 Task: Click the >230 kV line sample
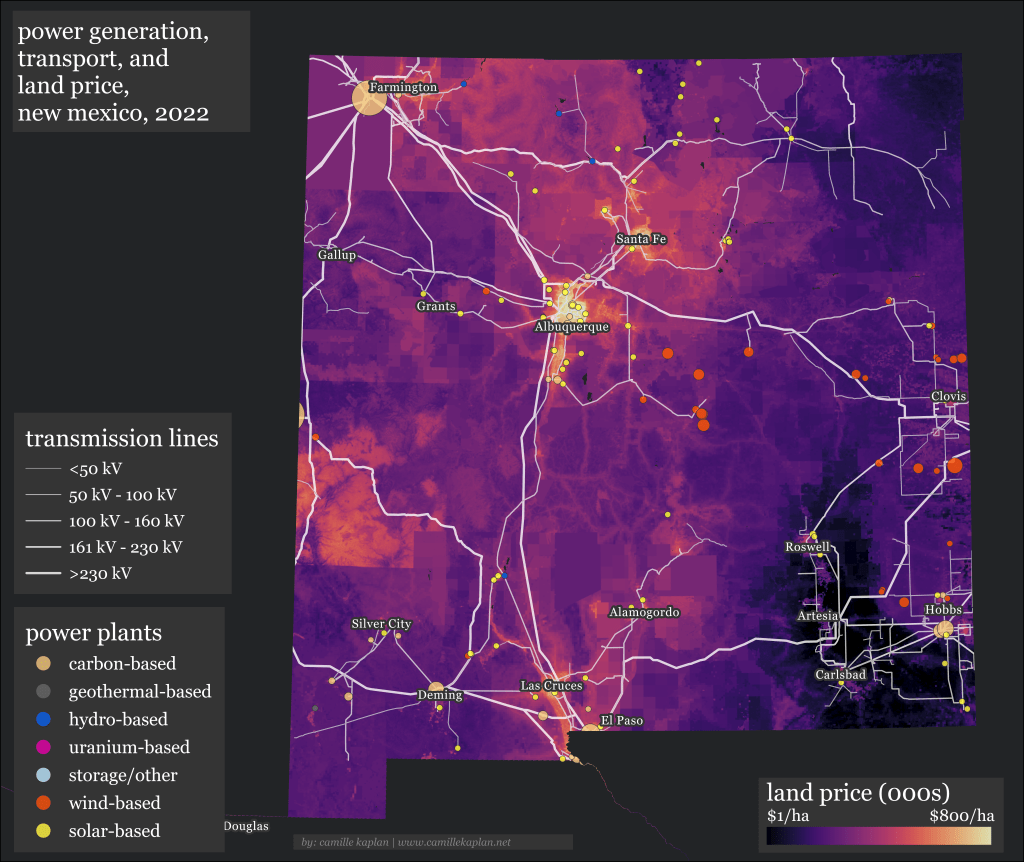tap(43, 574)
